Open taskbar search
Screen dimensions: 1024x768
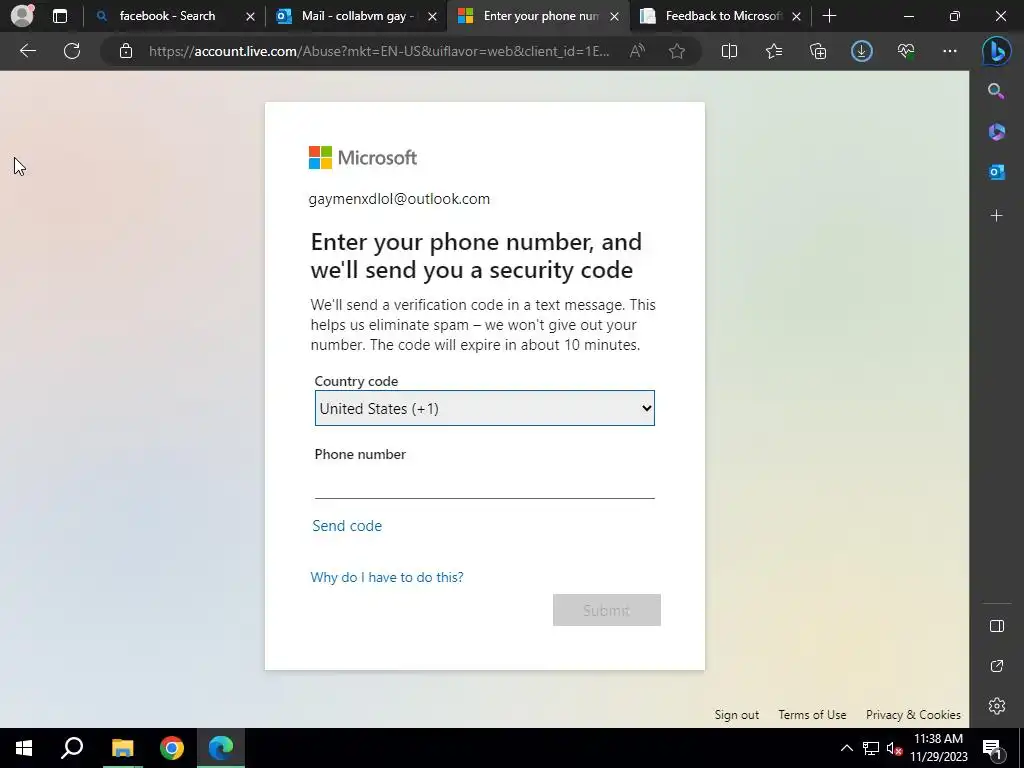coord(72,748)
